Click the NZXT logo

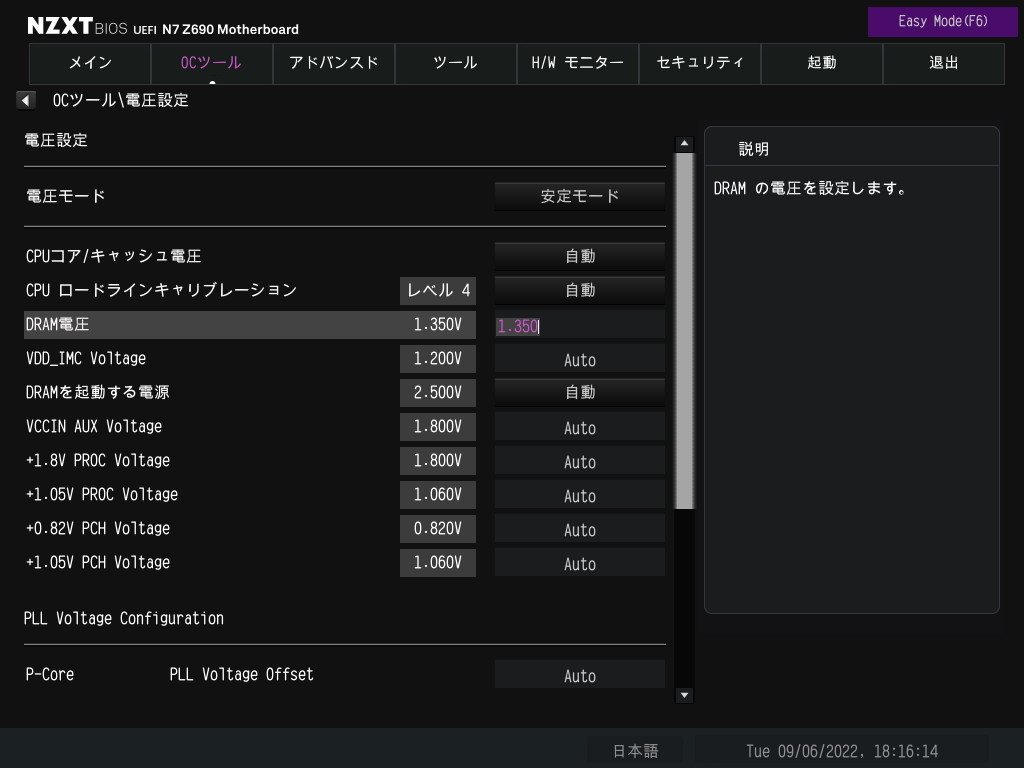(x=59, y=25)
